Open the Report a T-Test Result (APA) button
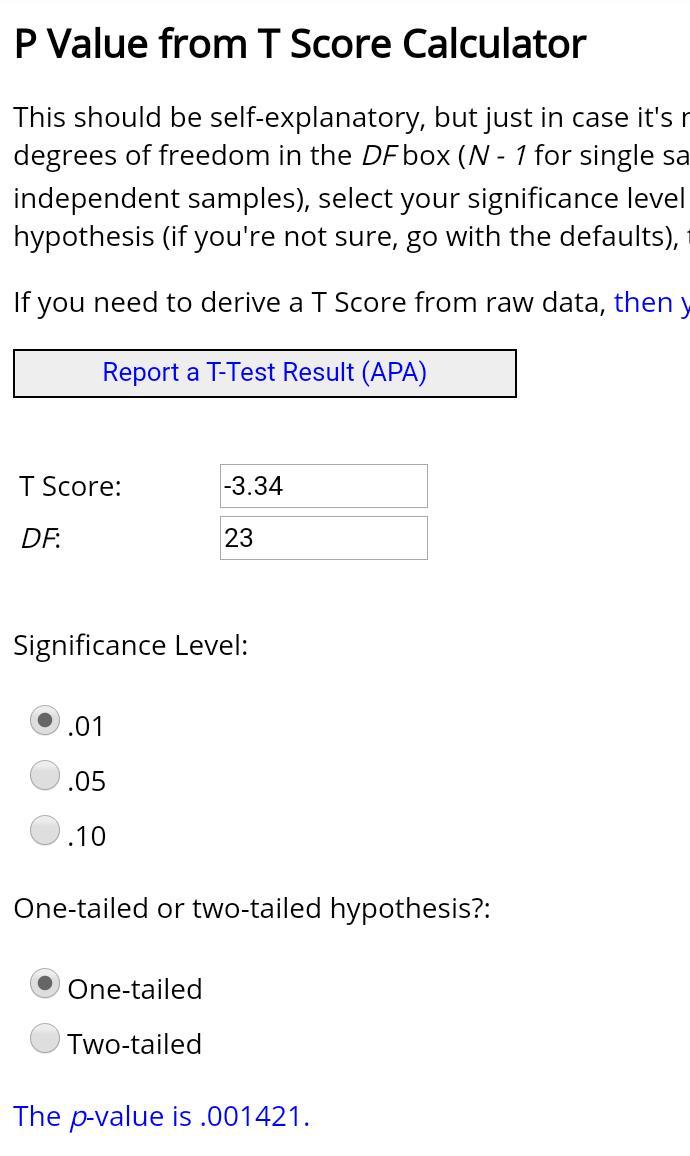 tap(265, 374)
